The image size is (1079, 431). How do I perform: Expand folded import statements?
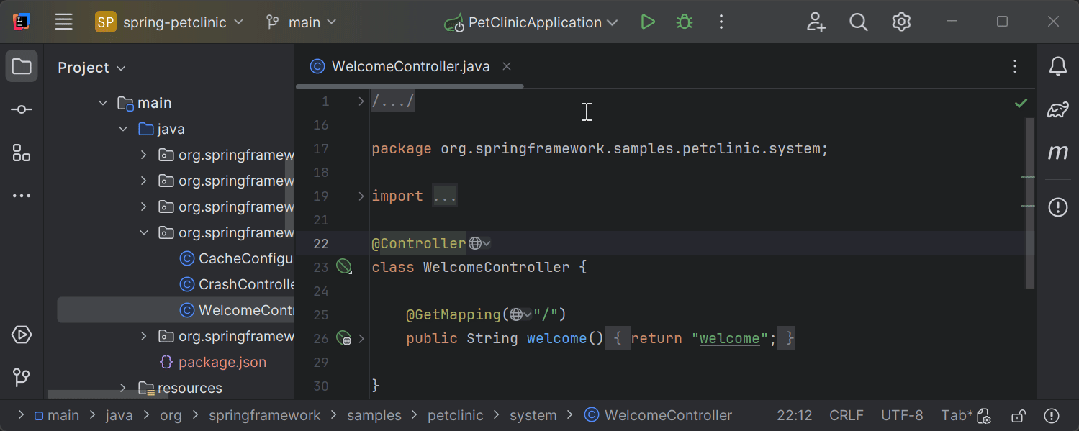pos(361,196)
